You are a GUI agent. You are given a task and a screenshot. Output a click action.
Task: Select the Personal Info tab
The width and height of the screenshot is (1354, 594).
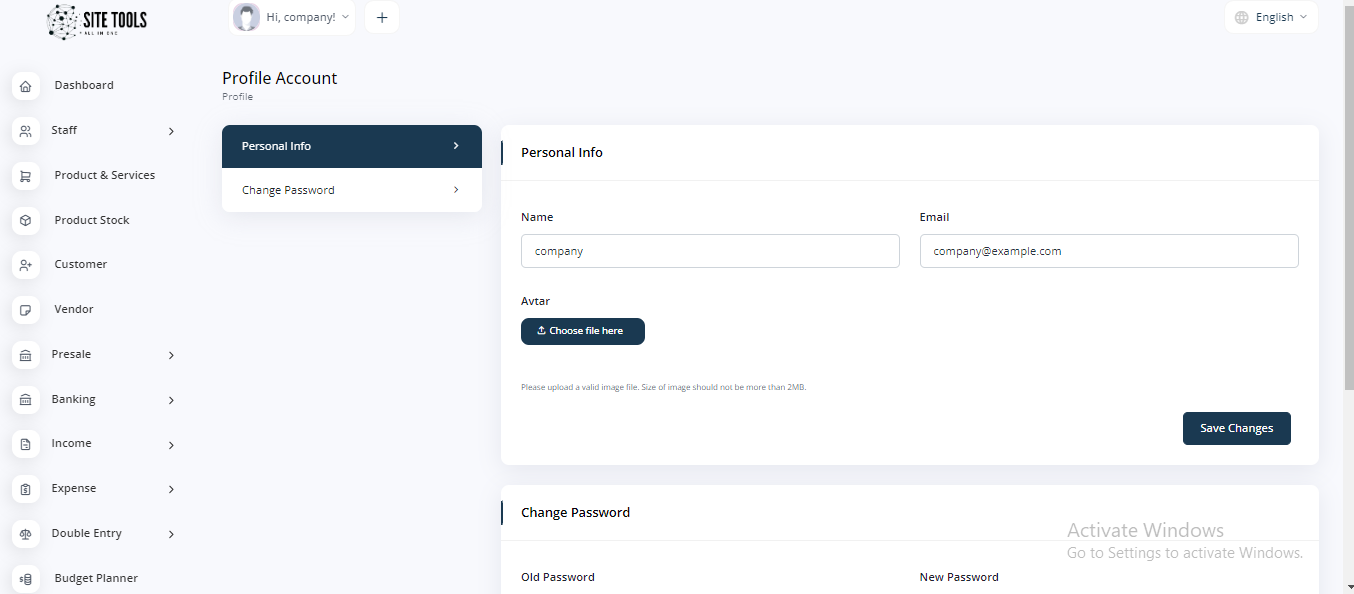[351, 146]
